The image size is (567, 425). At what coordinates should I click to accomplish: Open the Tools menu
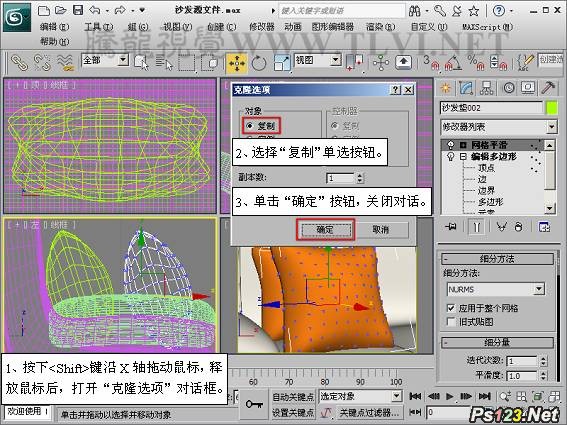click(x=99, y=27)
